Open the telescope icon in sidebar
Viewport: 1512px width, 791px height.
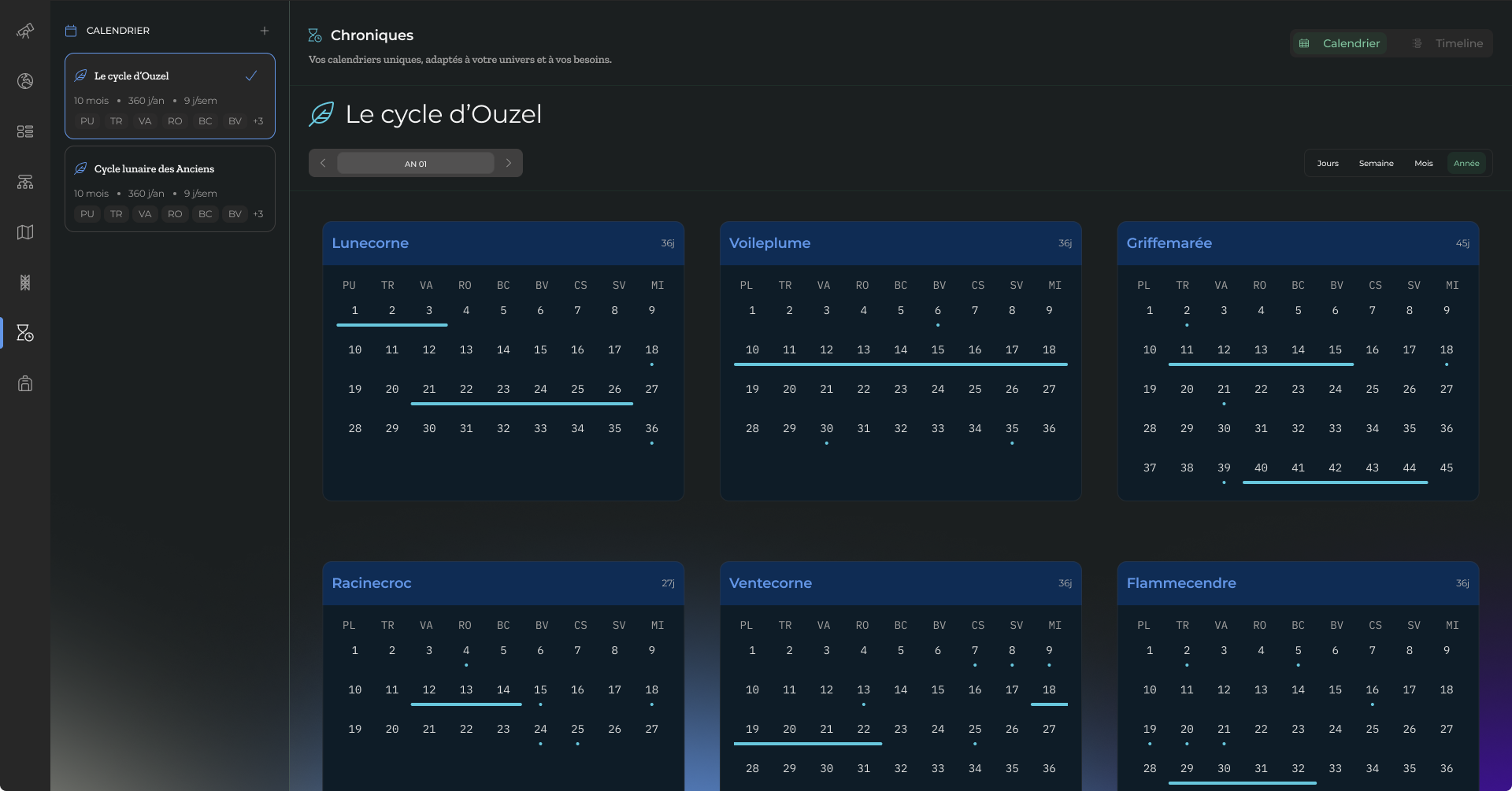click(25, 31)
